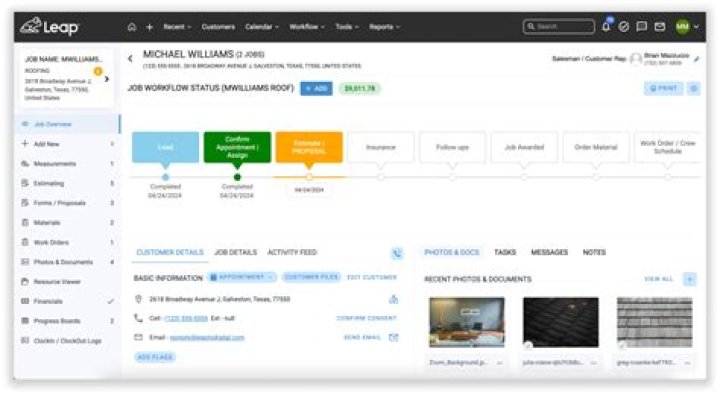Open the user account dropdown arrow

(x=697, y=27)
